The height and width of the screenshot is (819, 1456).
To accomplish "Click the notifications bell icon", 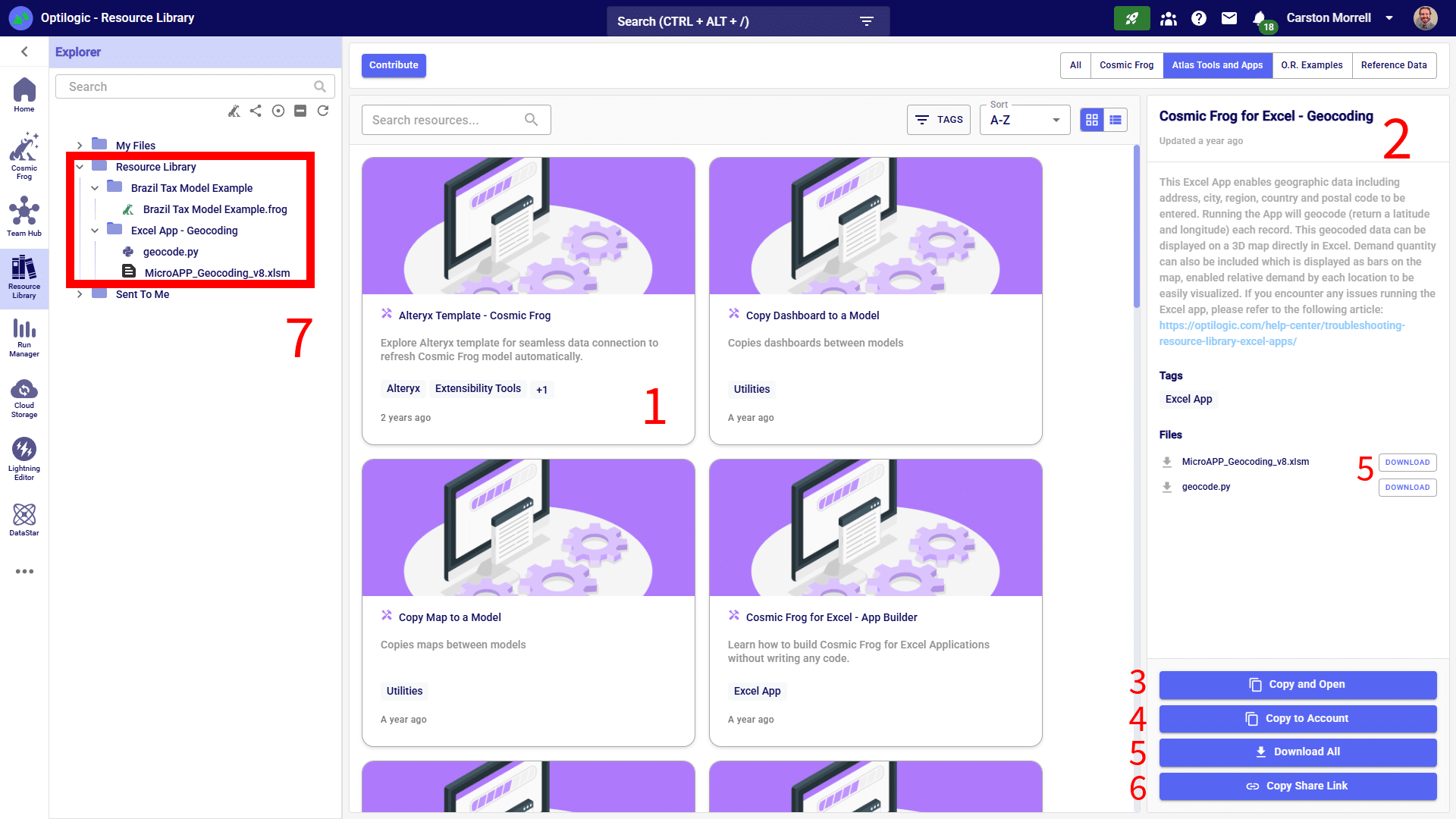I will tap(1259, 18).
